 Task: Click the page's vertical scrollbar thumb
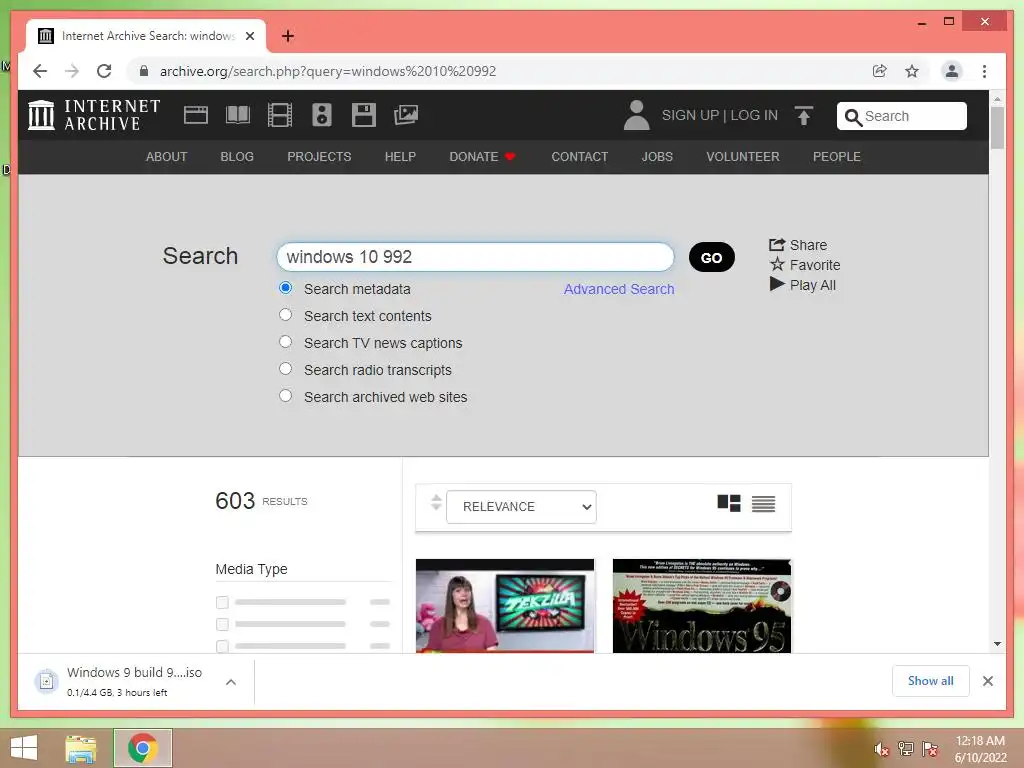click(x=997, y=128)
